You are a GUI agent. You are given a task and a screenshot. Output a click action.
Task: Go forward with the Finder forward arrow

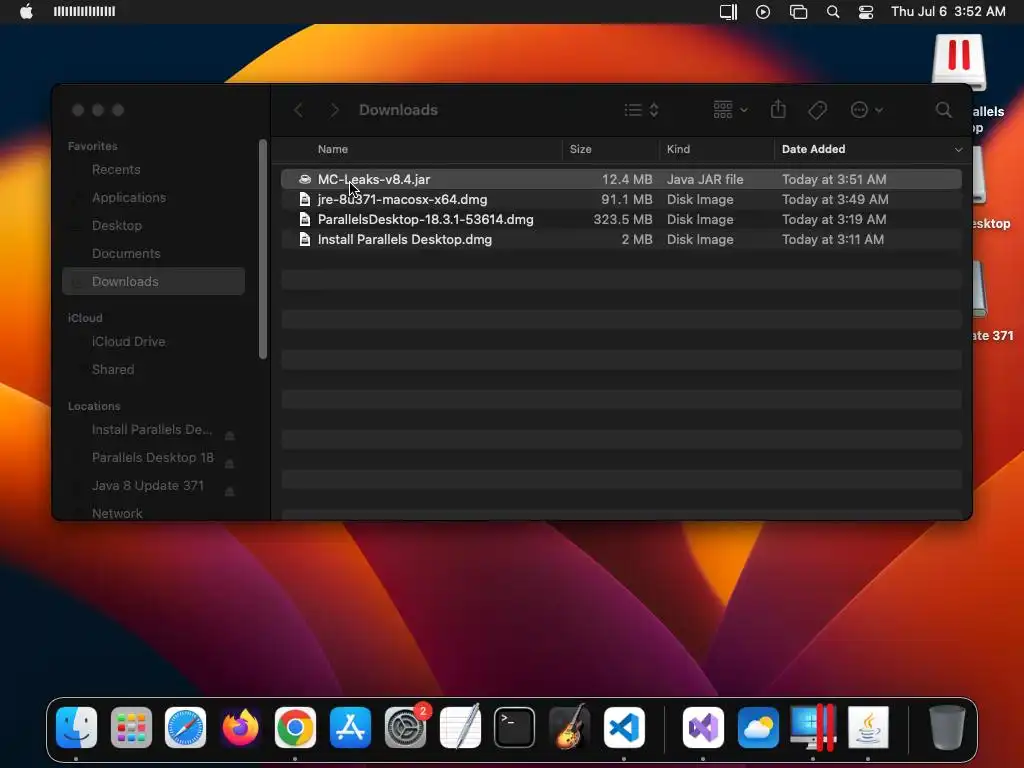pos(334,110)
